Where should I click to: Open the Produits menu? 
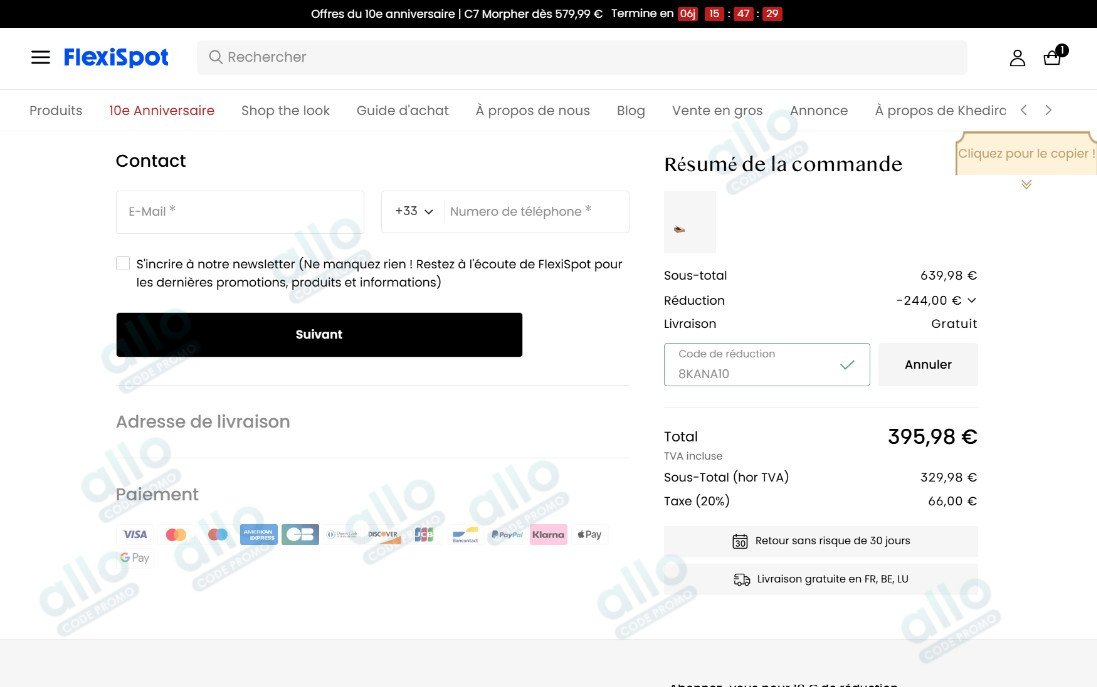[x=56, y=111]
